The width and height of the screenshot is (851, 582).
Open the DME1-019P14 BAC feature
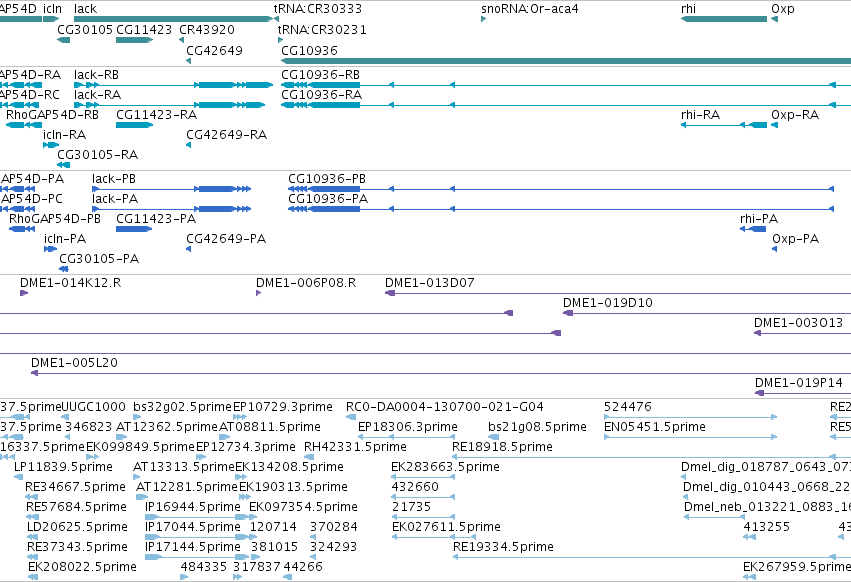click(x=803, y=393)
